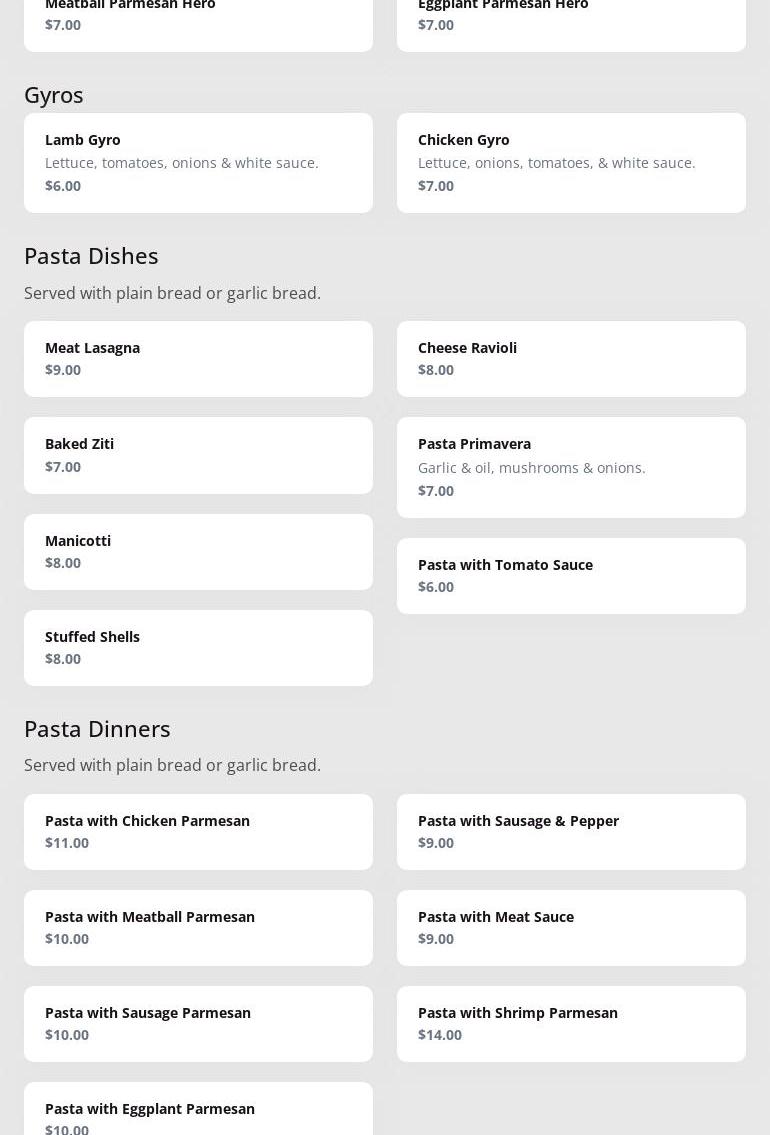Select the Meatball Parmesan Hero card
This screenshot has width=770, height=1135.
coord(198,20)
